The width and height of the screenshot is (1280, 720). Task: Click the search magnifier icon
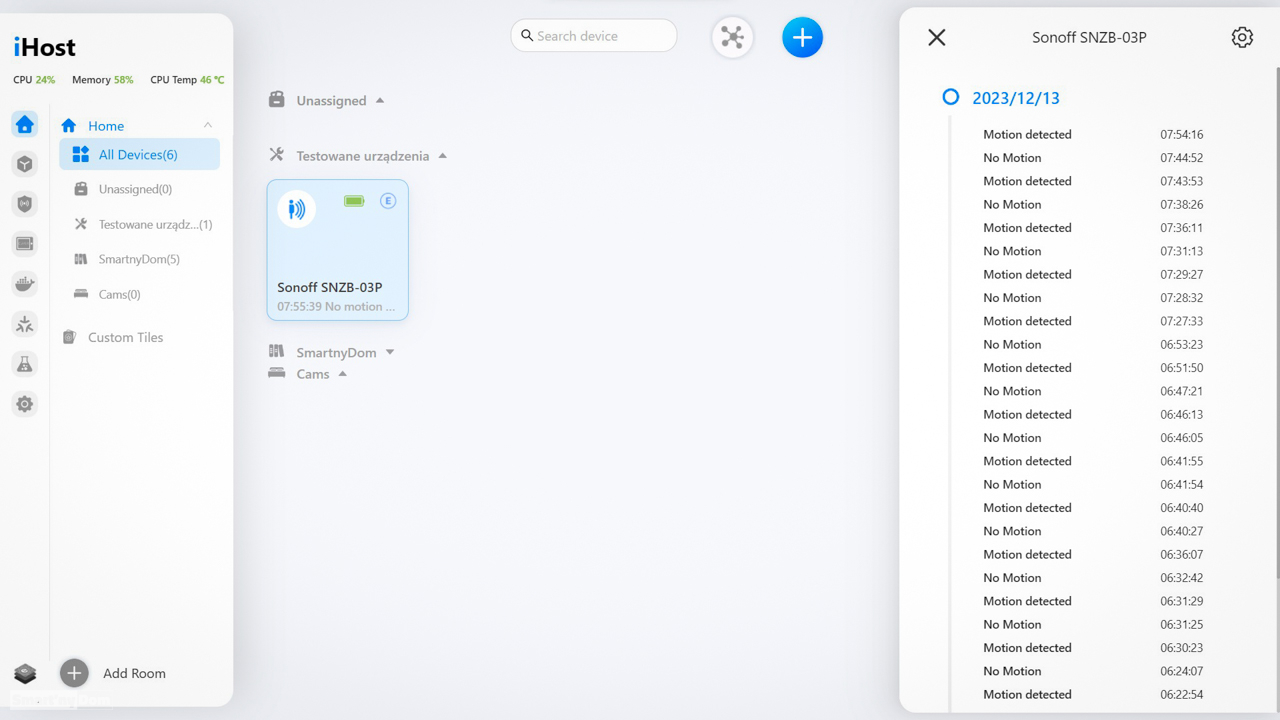(527, 36)
